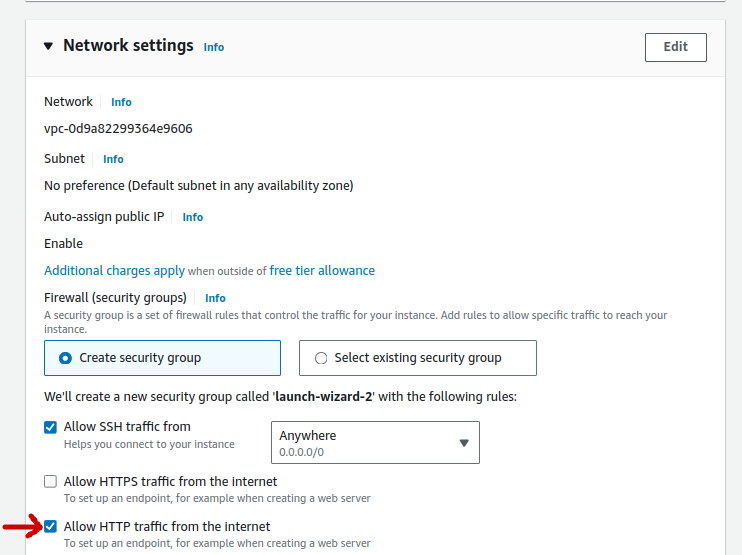Viewport: 742px width, 555px height.
Task: Open Info link beside Network settings heading
Action: pyautogui.click(x=214, y=47)
